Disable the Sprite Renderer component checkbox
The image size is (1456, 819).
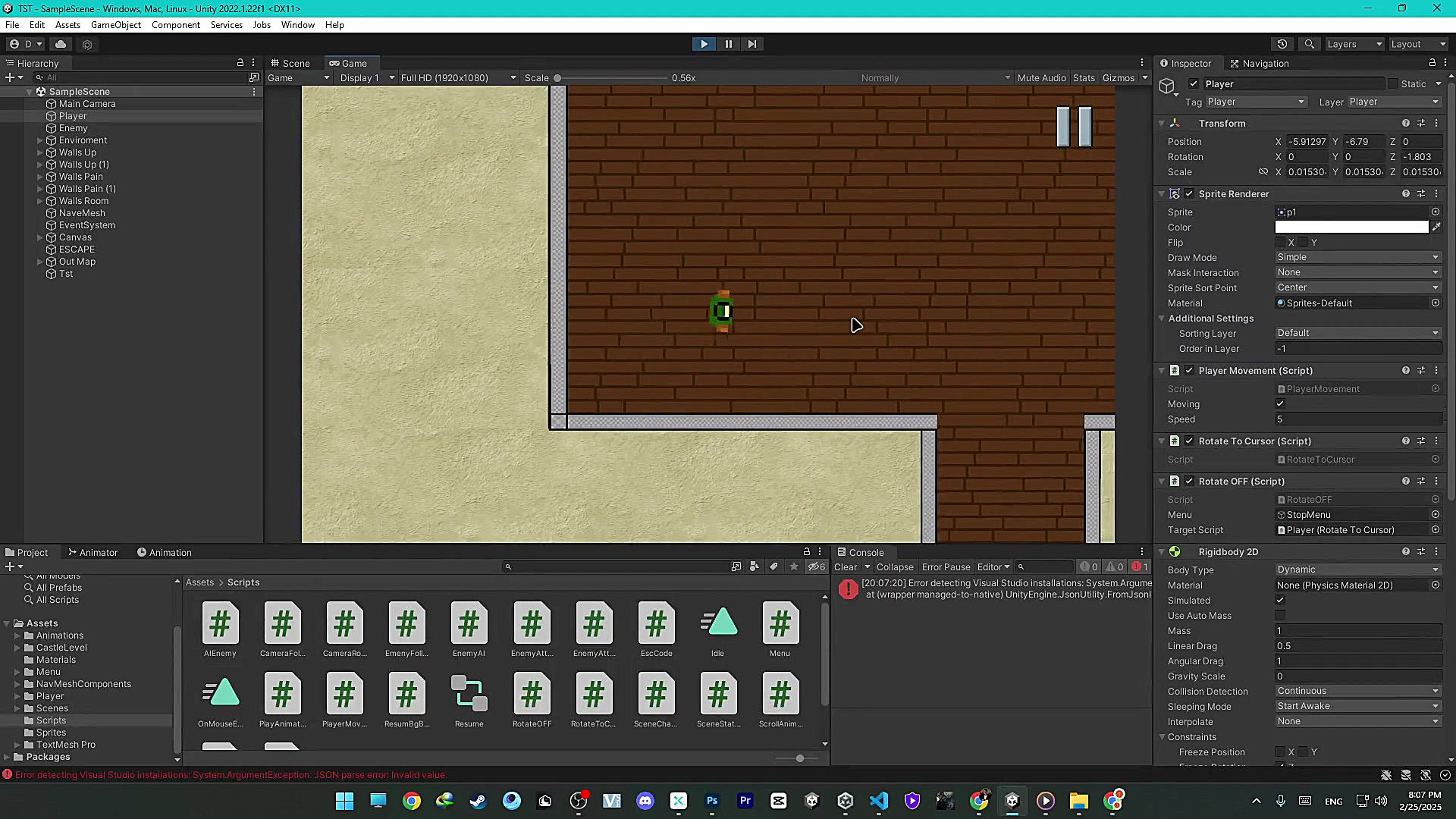pyautogui.click(x=1189, y=194)
